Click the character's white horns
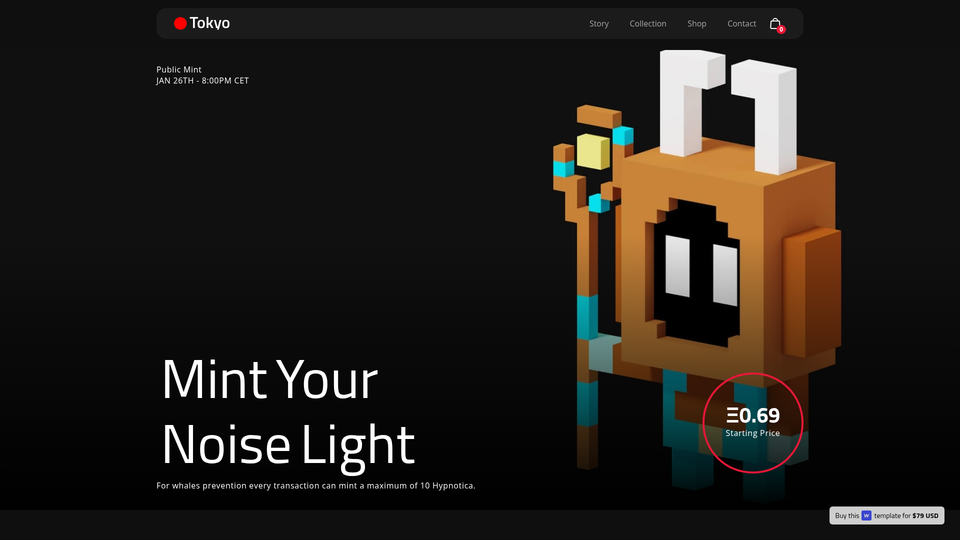Image resolution: width=960 pixels, height=540 pixels. click(729, 110)
